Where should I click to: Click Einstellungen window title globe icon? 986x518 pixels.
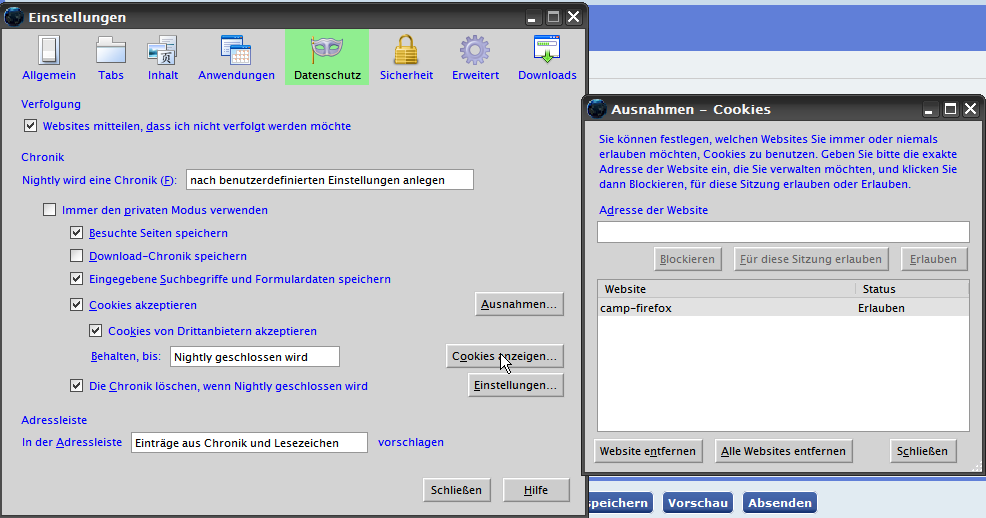coord(13,17)
